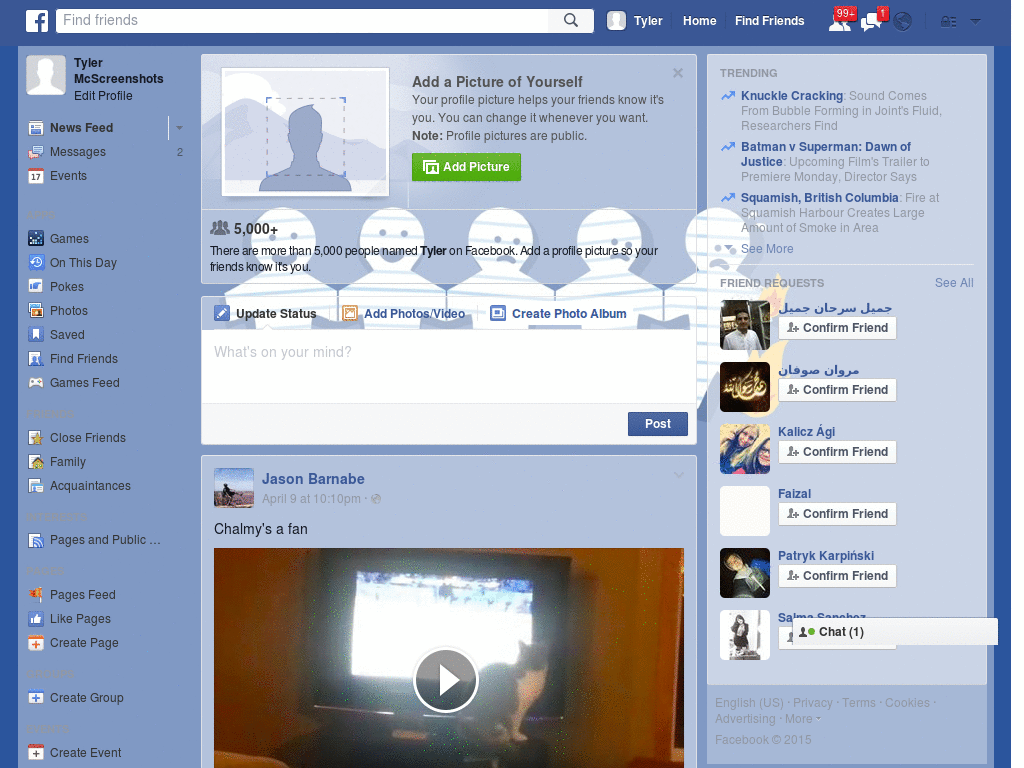The width and height of the screenshot is (1024, 768).
Task: Click the Games Feed controller icon
Action: [x=36, y=383]
